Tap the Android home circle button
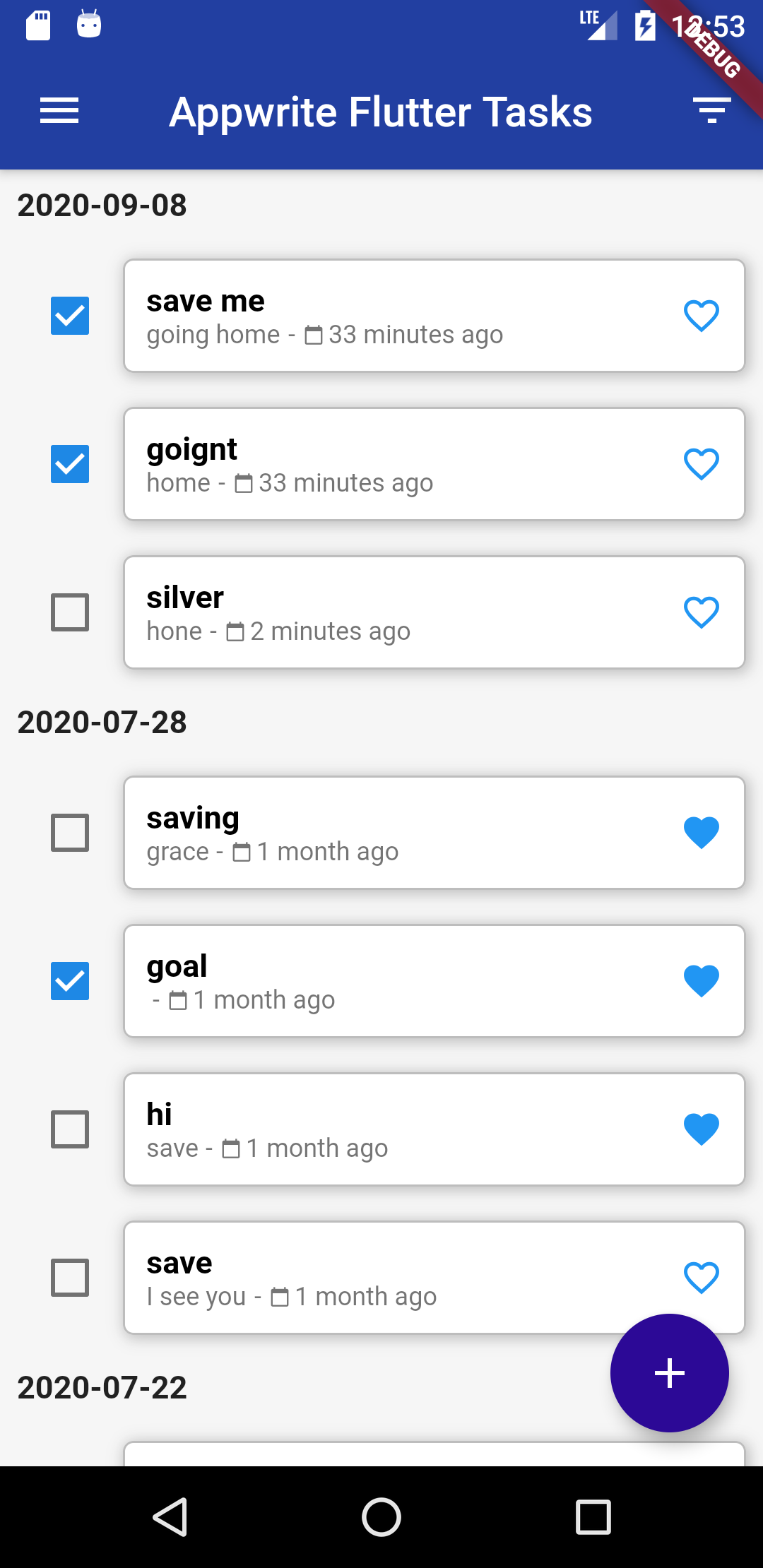763x1568 pixels. point(381,1517)
